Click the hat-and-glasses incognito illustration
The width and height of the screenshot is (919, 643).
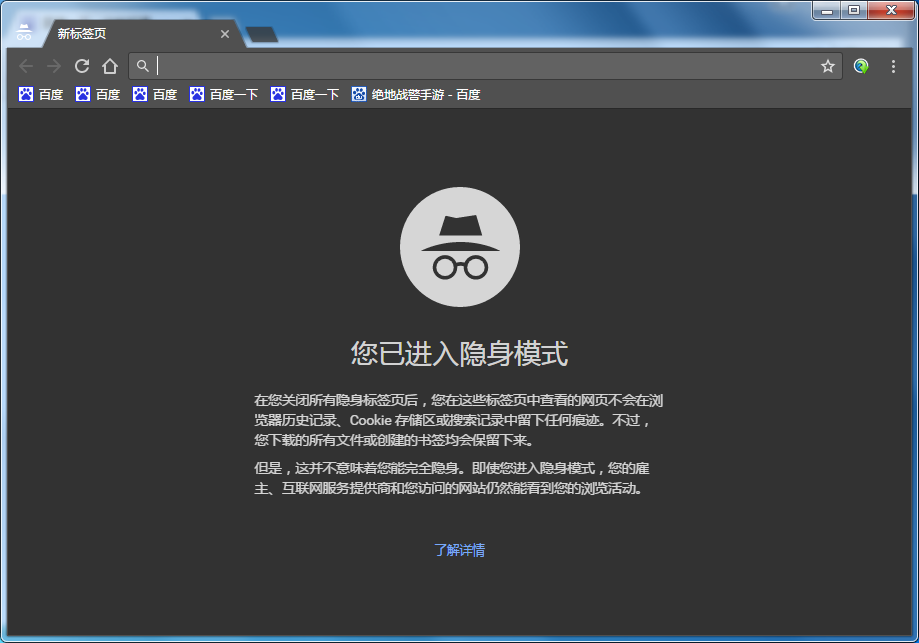tap(459, 247)
